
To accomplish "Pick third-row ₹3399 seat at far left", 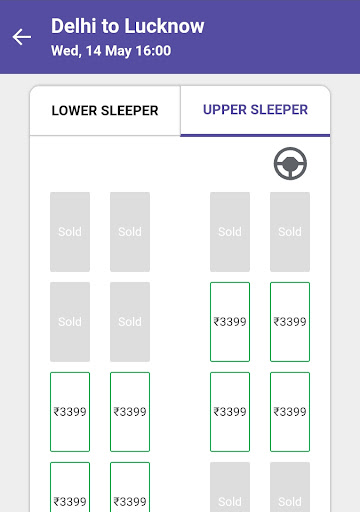I will [x=70, y=412].
